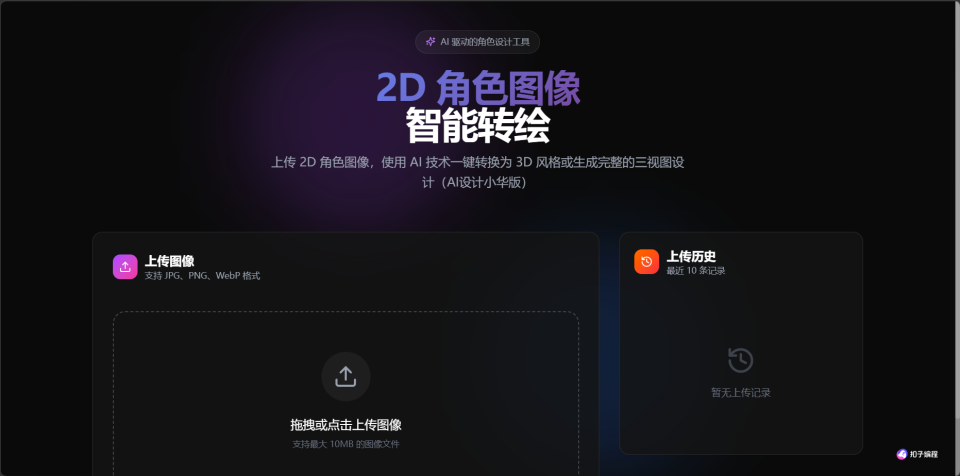Click the 上传历史 panel heading
This screenshot has height=476, width=960.
point(691,256)
